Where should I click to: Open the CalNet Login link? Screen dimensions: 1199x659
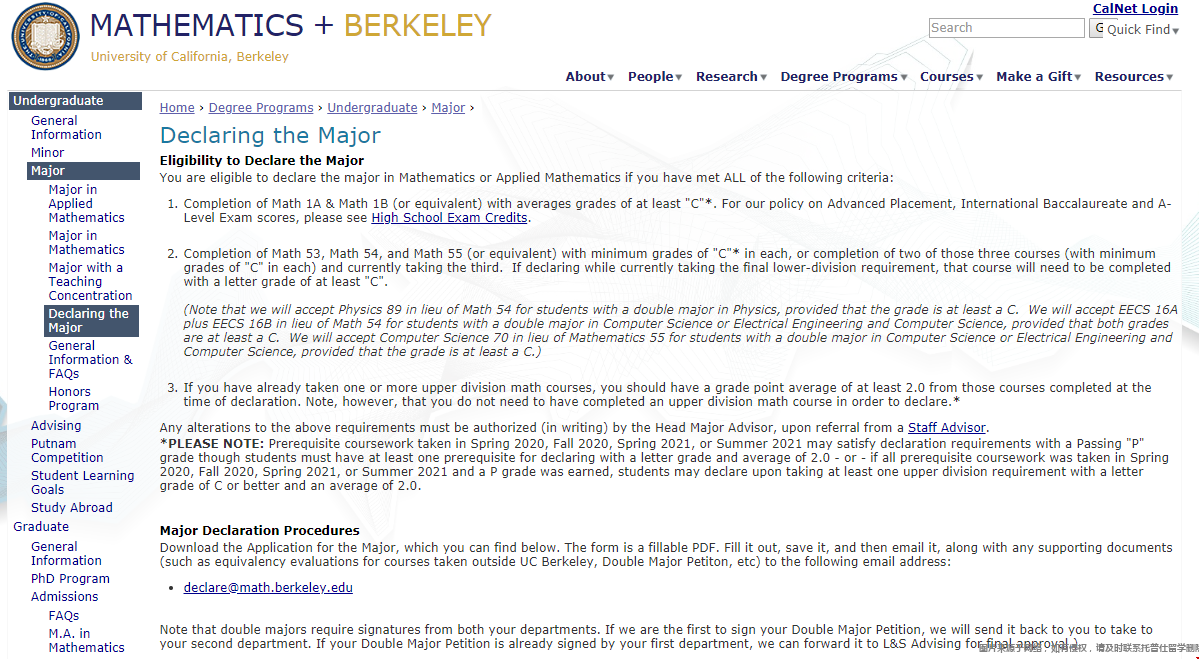click(1135, 9)
